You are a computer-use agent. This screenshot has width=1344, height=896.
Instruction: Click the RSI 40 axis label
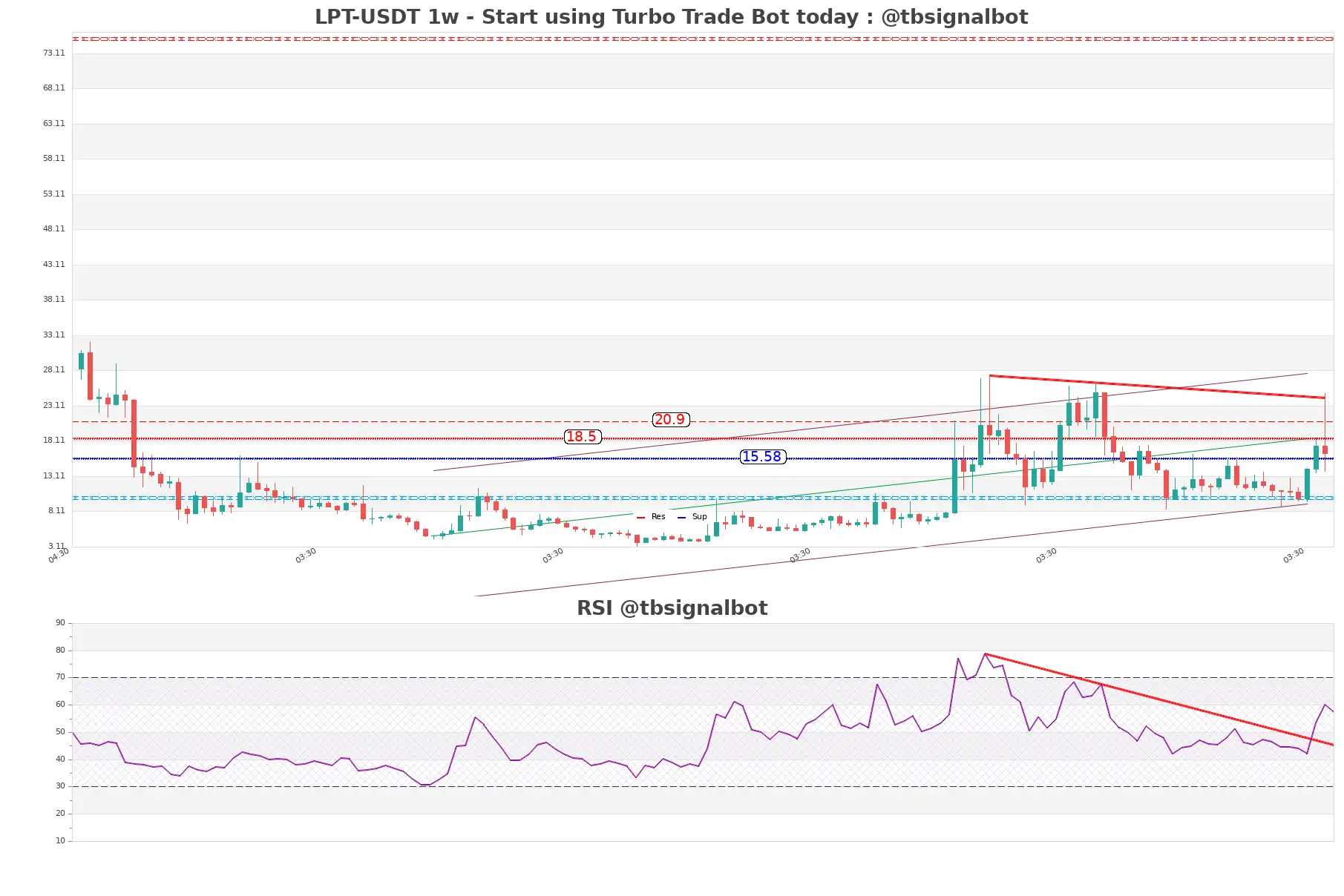pos(60,760)
